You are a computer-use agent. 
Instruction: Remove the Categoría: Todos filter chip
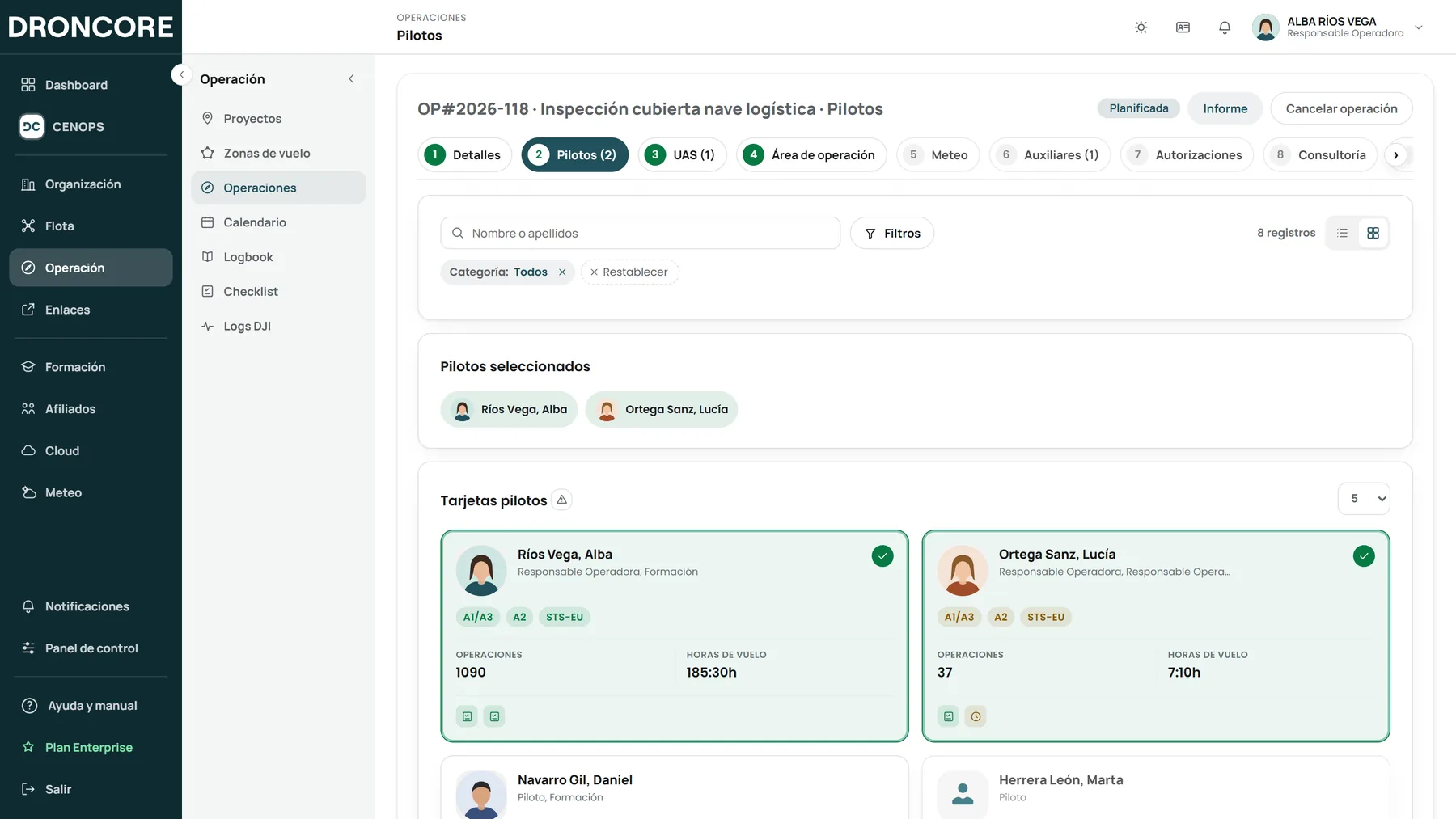pos(562,272)
